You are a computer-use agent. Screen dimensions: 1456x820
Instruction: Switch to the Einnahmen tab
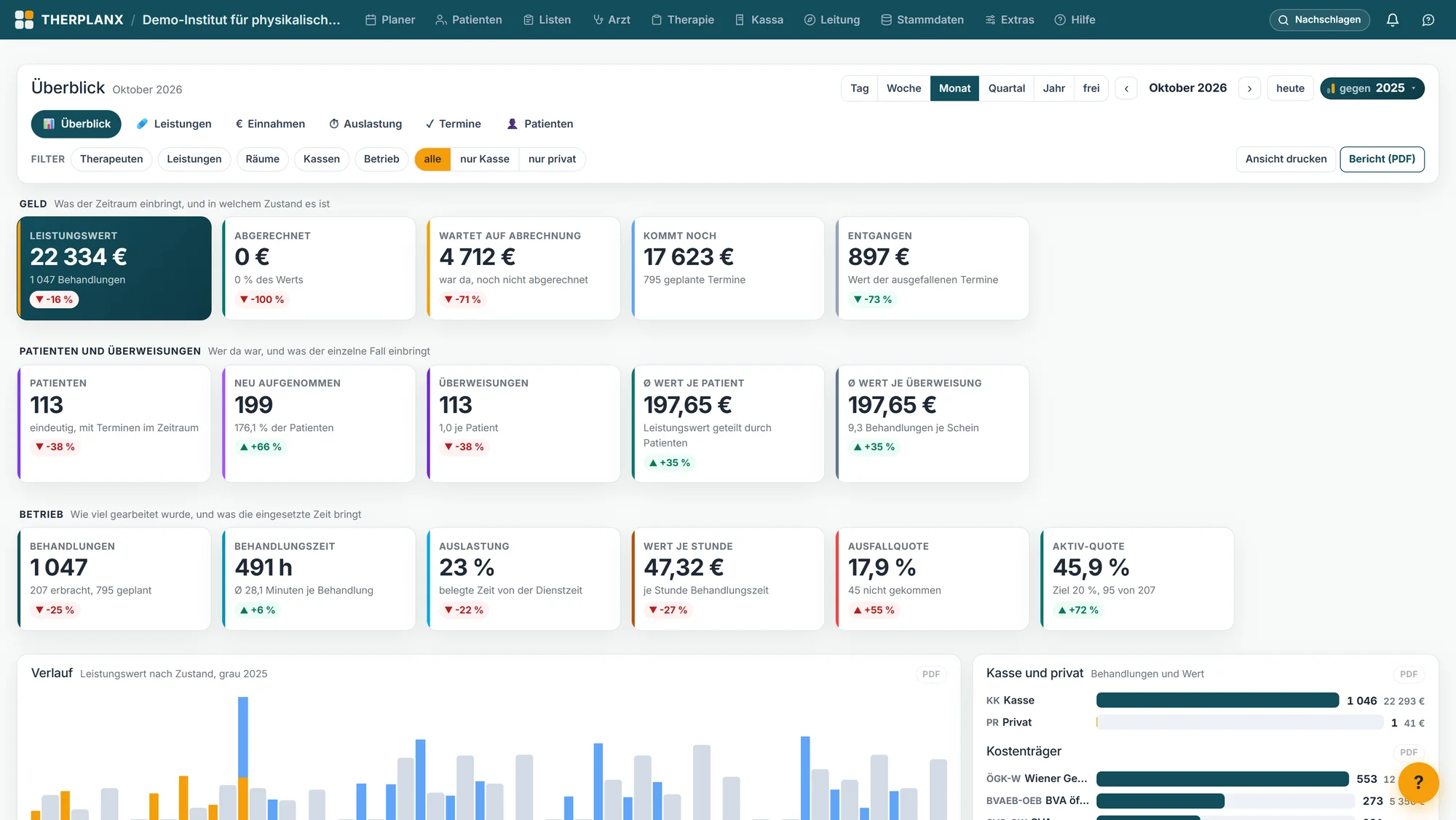[270, 124]
